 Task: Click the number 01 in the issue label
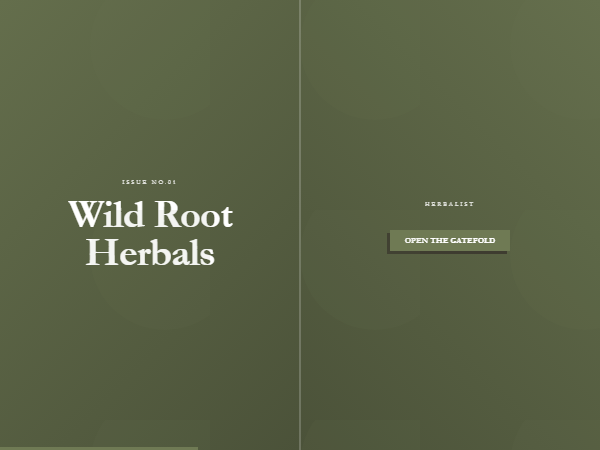coord(172,182)
